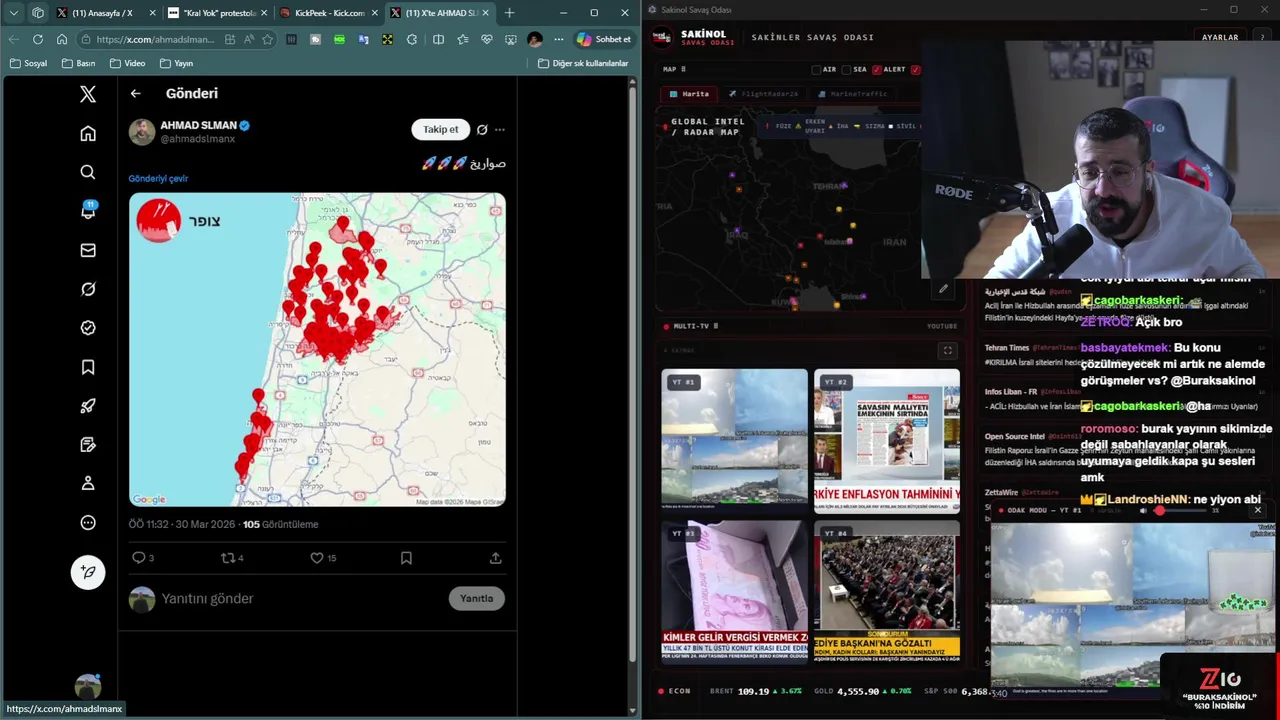Open browser Settings and more menu
Screen dimensions: 1280x720
[x=559, y=39]
